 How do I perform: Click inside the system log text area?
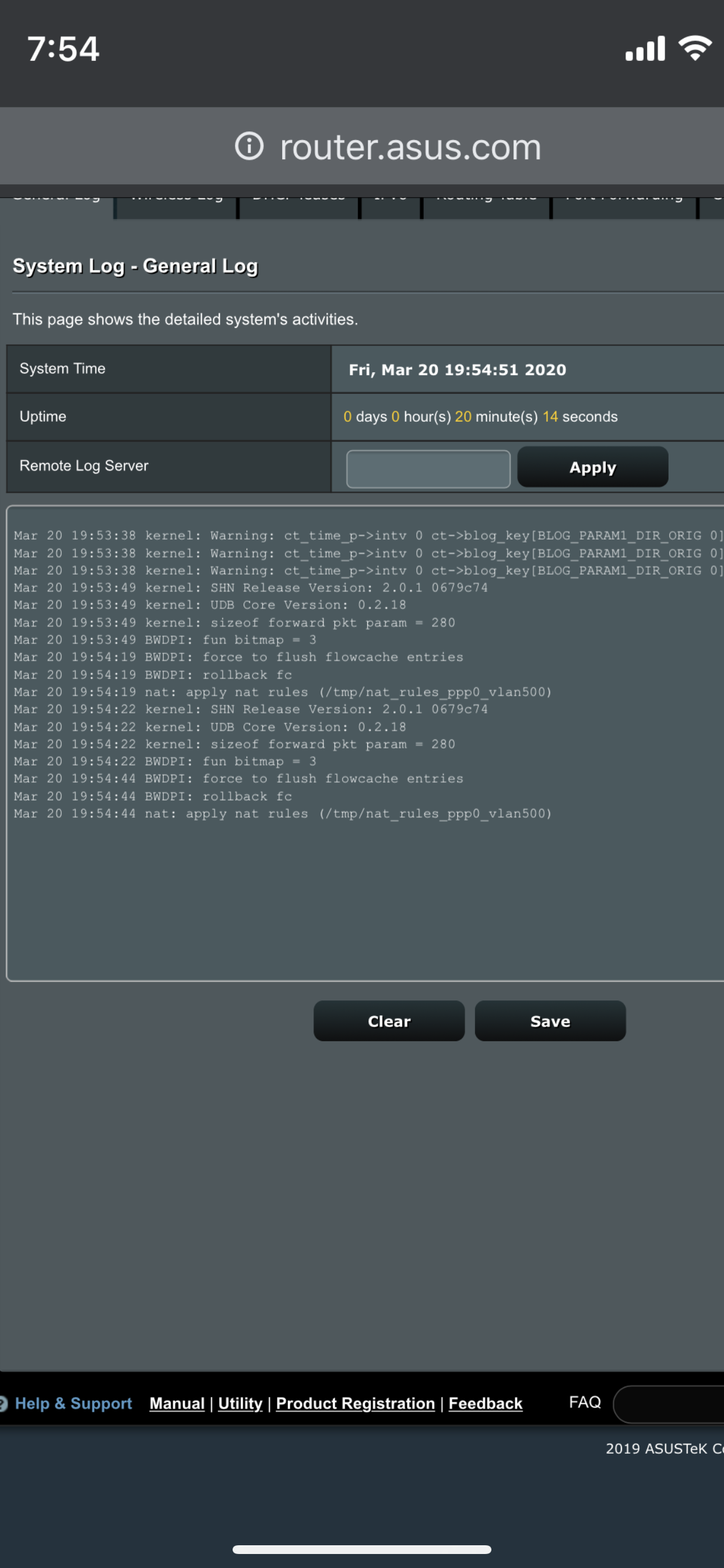365,743
